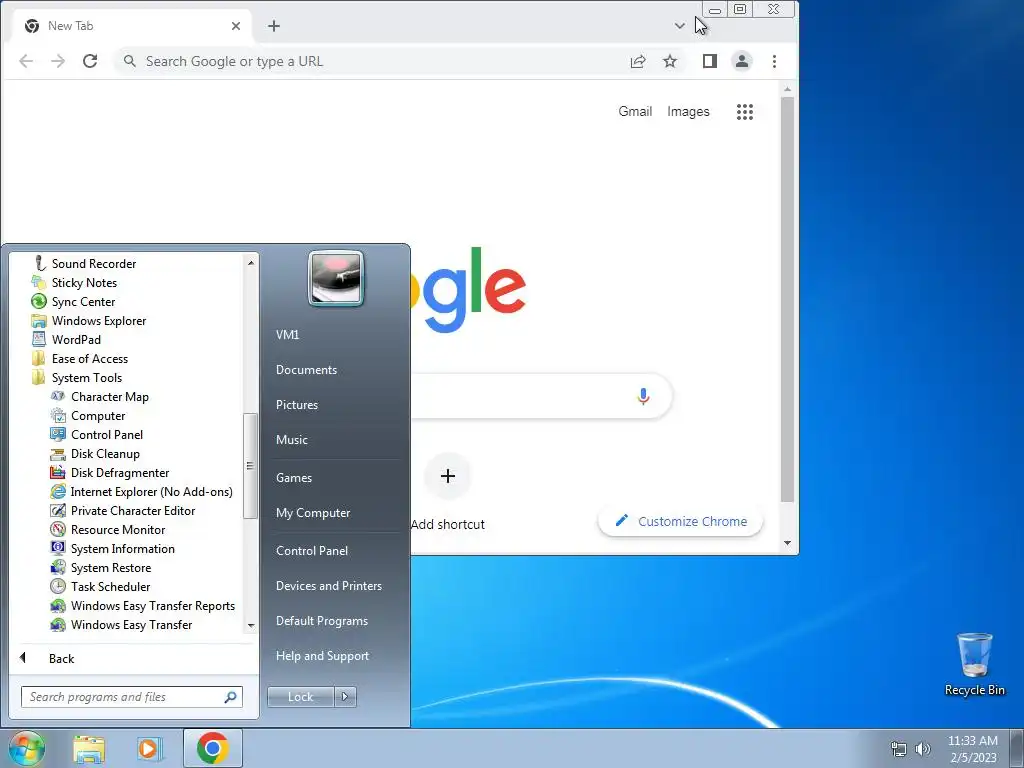Click the programs list scrollbar thumb
This screenshot has height=768, width=1024.
[x=249, y=466]
